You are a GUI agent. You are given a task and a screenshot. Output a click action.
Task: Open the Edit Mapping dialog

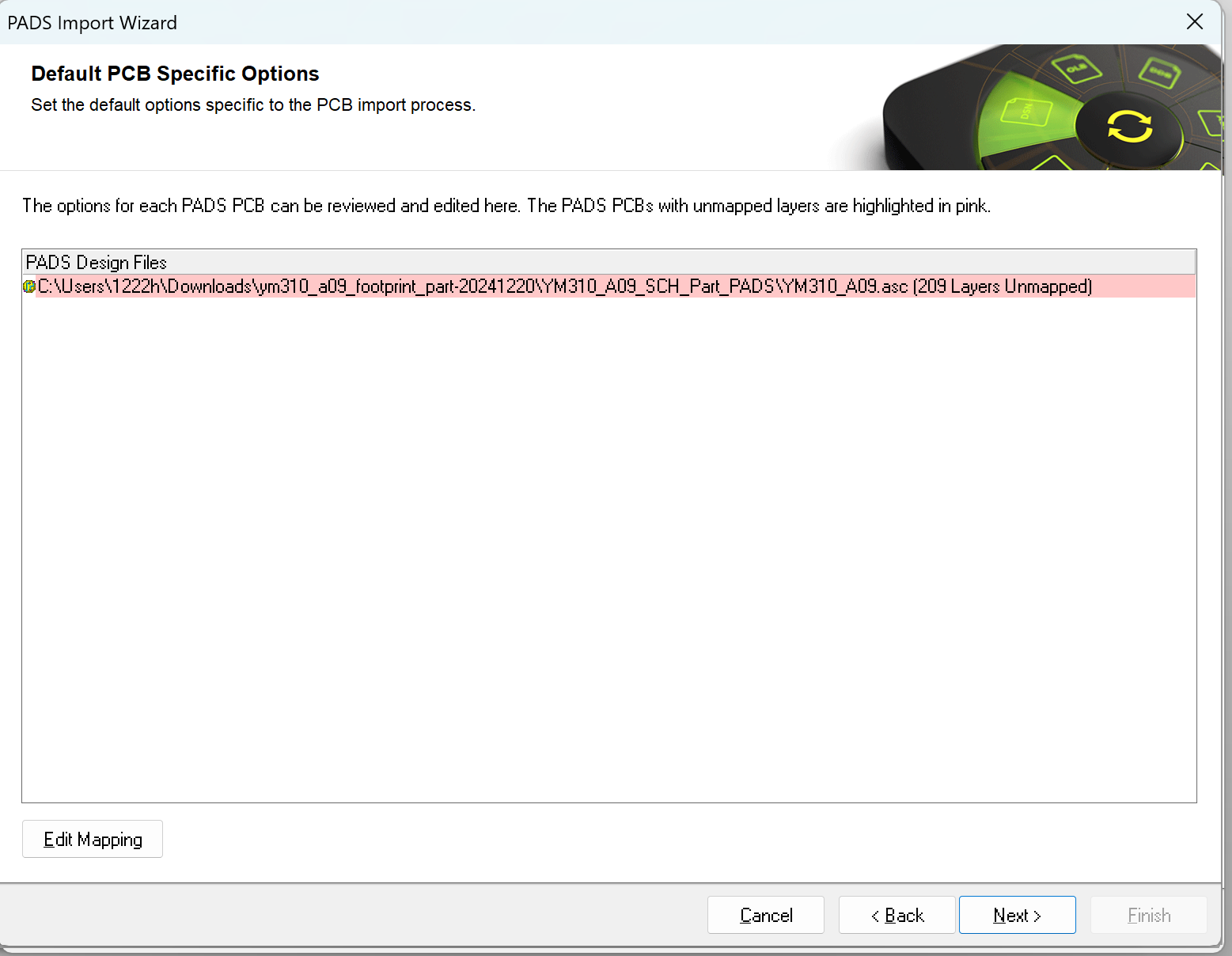click(93, 839)
